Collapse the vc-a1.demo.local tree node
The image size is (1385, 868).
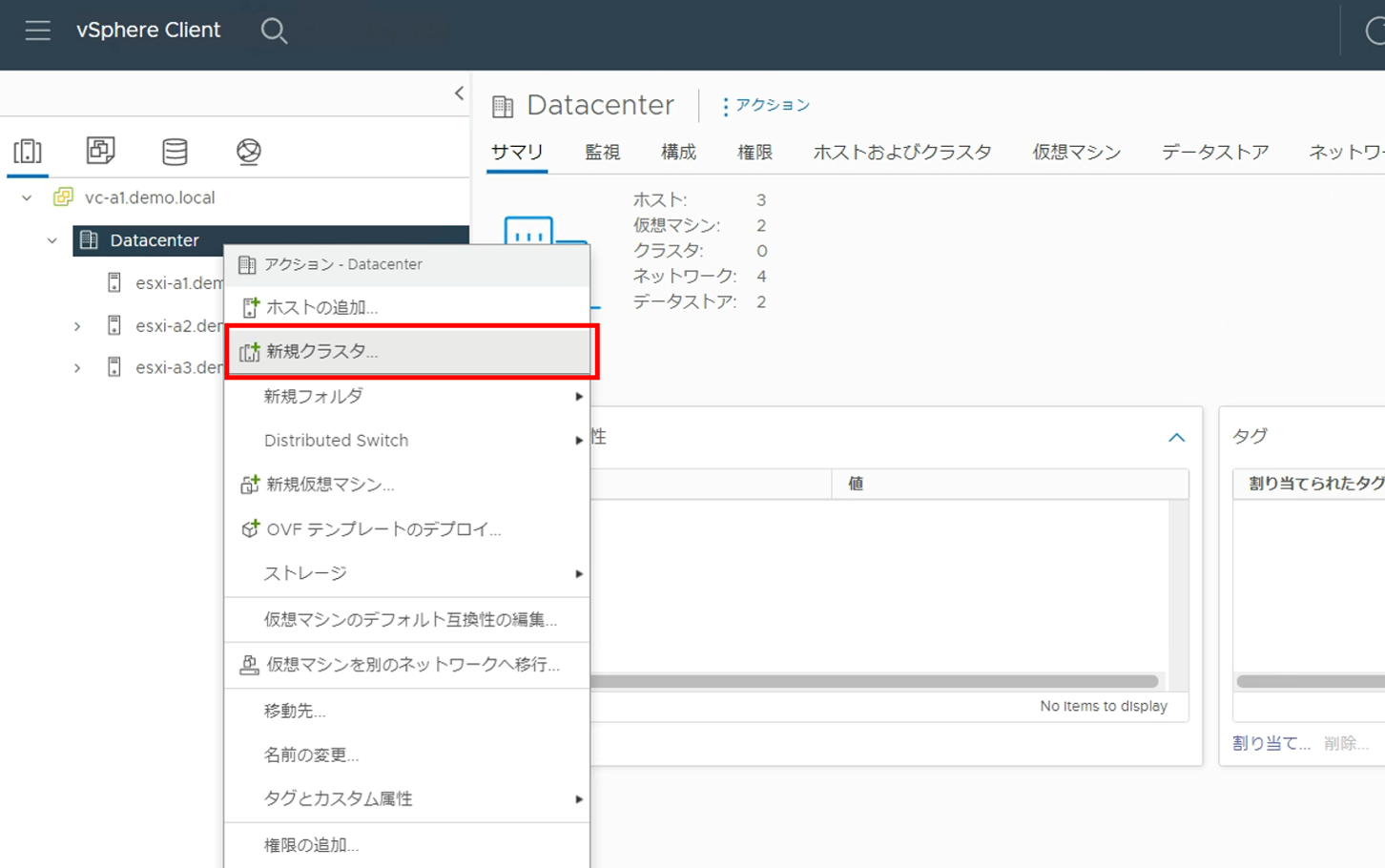click(27, 197)
